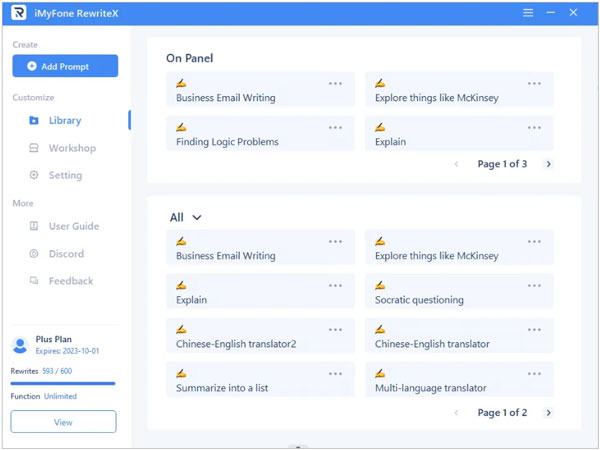Viewport: 600px width, 450px height.
Task: Click the Rewrites 593 / 600 count
Action: [57, 371]
